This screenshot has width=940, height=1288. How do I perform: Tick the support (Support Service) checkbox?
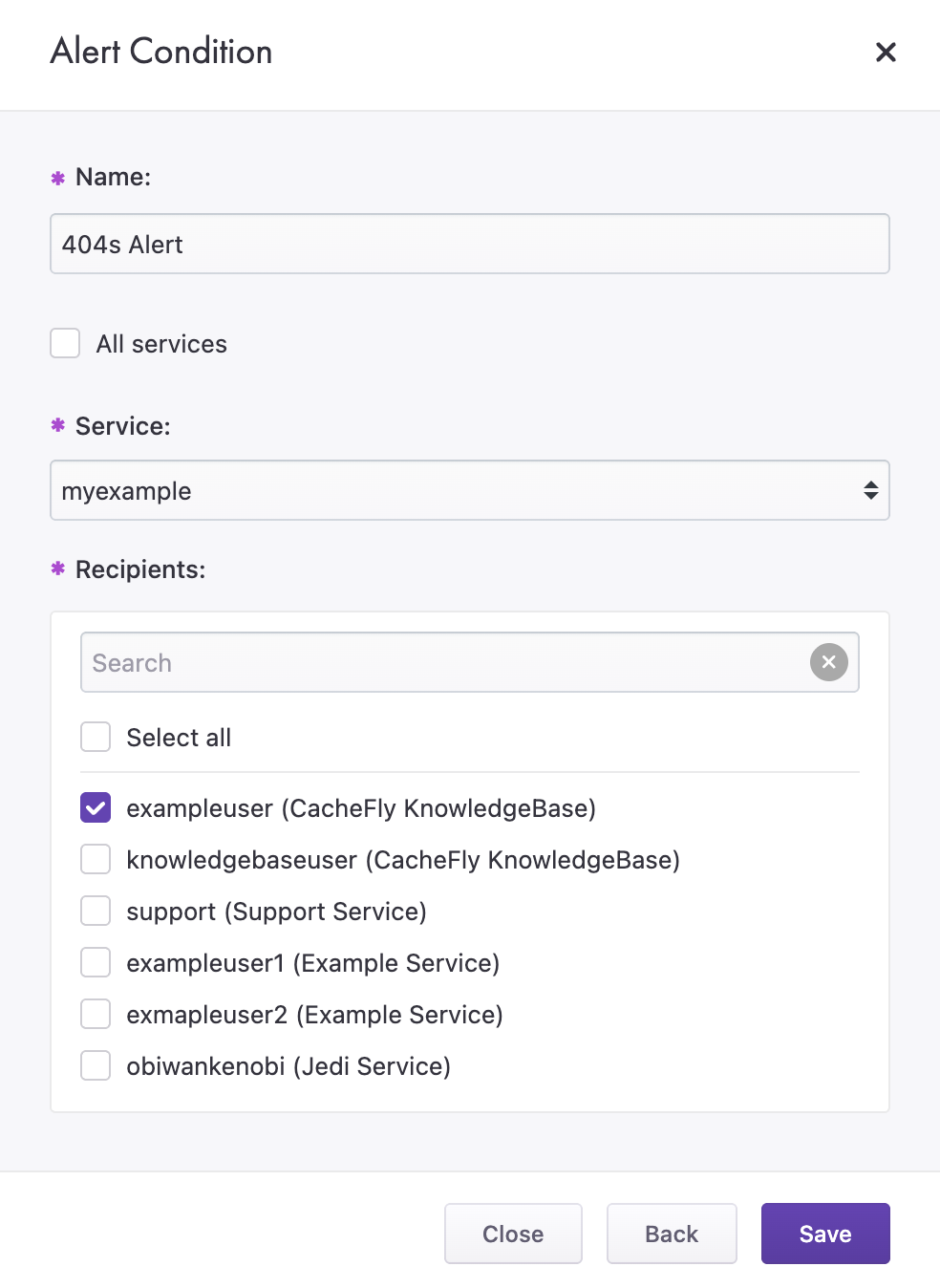point(96,912)
